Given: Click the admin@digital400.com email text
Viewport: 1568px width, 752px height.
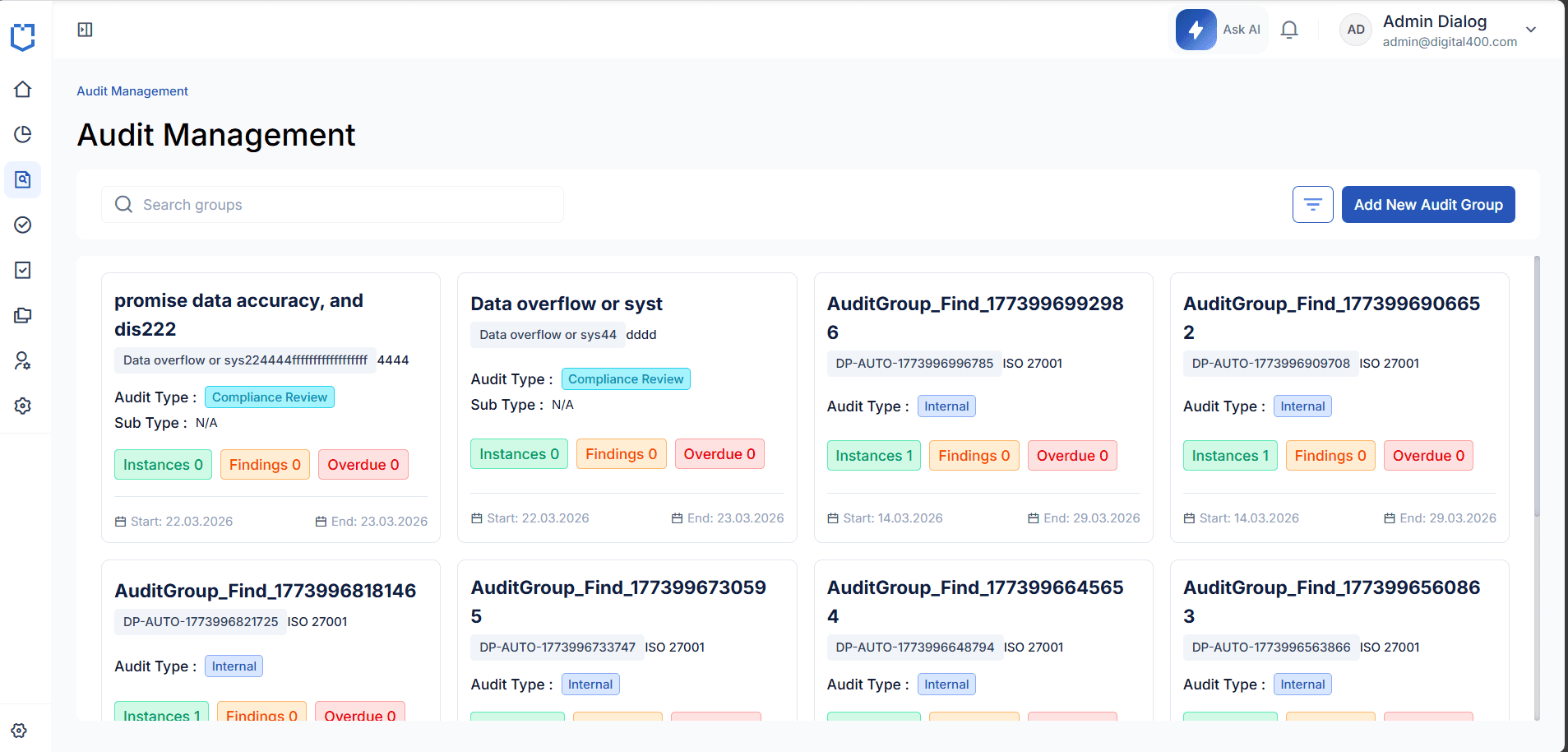Looking at the screenshot, I should coord(1450,42).
